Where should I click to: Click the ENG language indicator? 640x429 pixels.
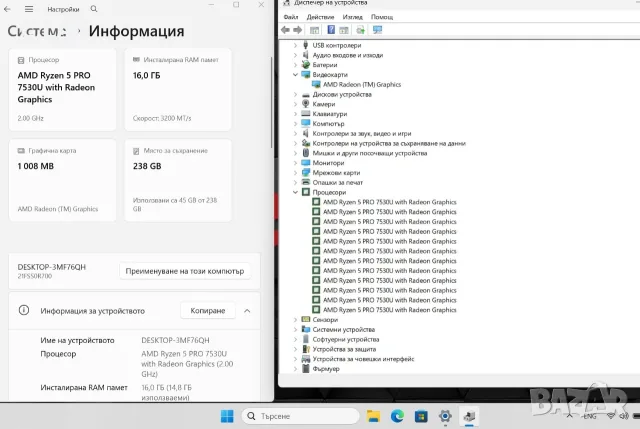[589, 416]
